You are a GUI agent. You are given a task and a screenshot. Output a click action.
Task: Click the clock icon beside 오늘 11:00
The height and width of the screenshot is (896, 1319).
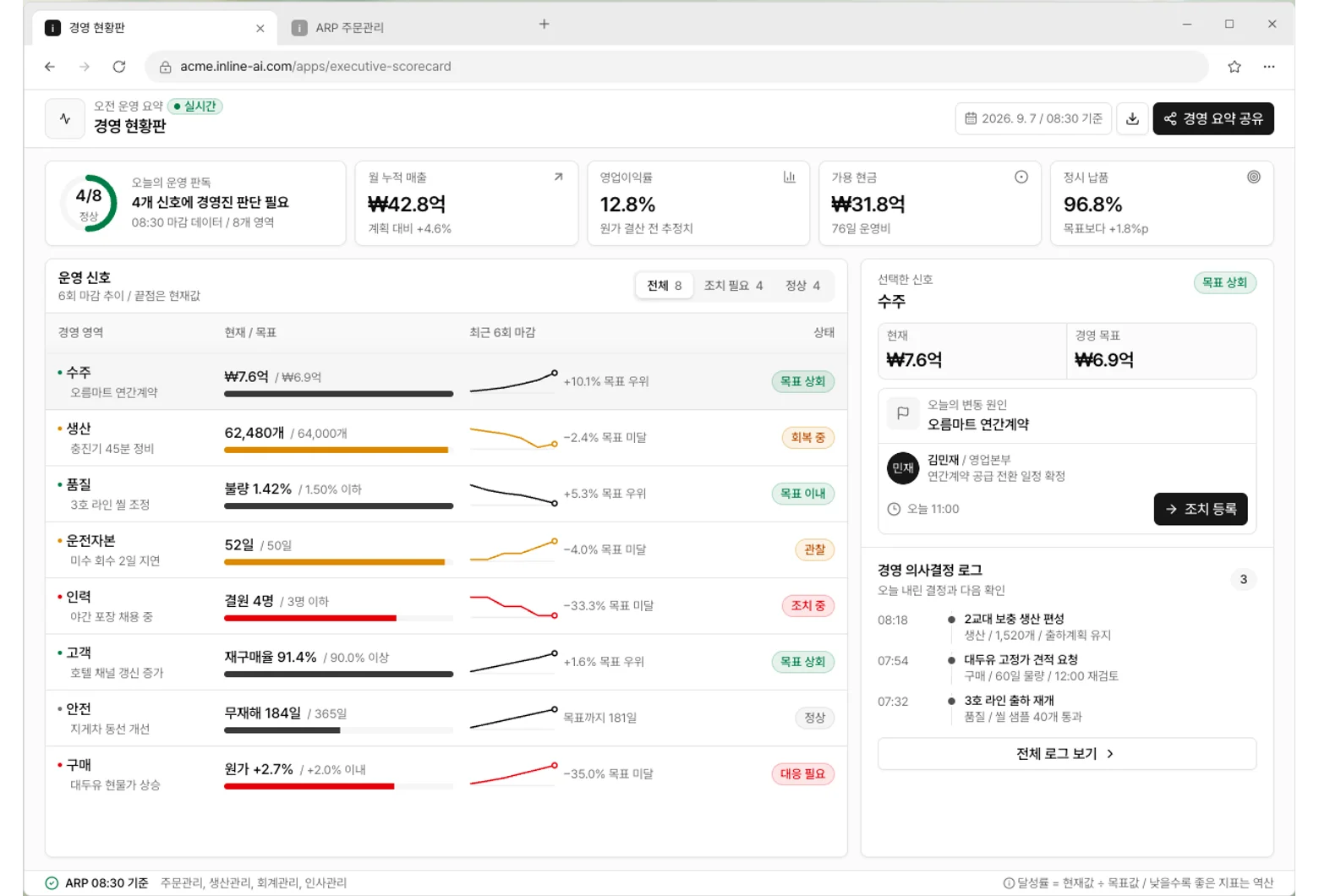894,509
